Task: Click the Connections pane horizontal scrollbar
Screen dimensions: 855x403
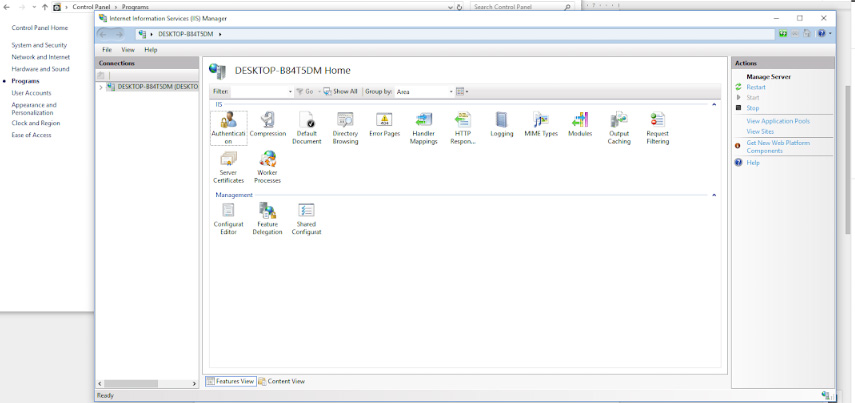Action: coord(131,384)
